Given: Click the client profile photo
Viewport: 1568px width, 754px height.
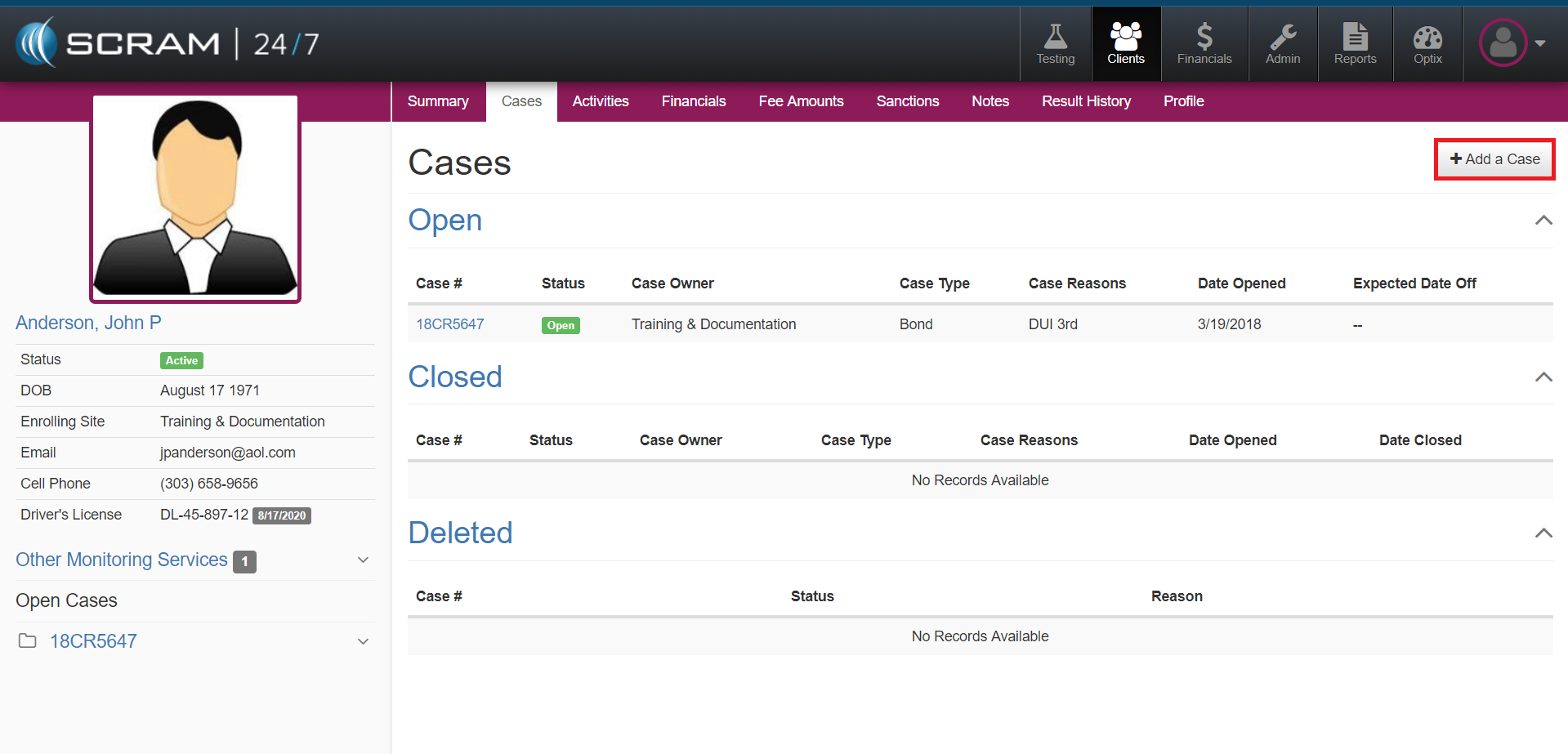Looking at the screenshot, I should pyautogui.click(x=195, y=198).
